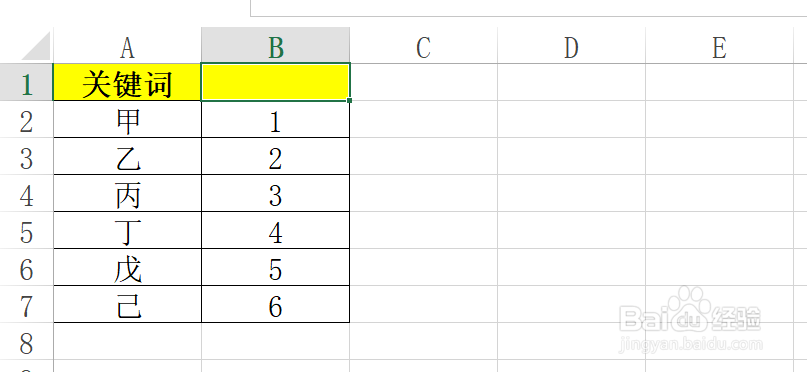The image size is (807, 372).
Task: Click the cell containing 丙
Action: coord(127,193)
